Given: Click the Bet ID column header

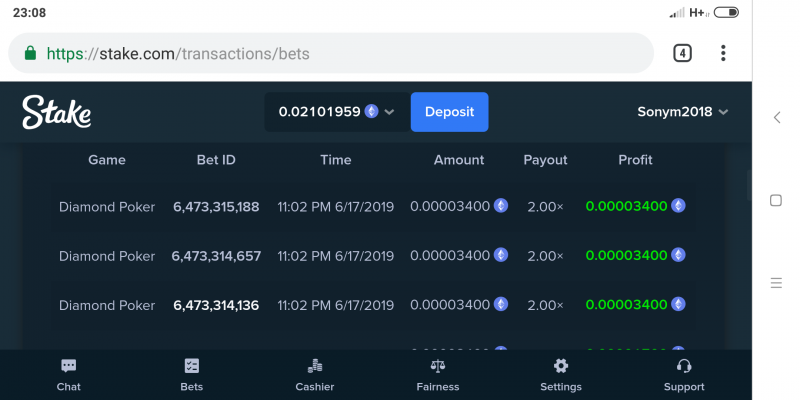Looking at the screenshot, I should tap(216, 160).
